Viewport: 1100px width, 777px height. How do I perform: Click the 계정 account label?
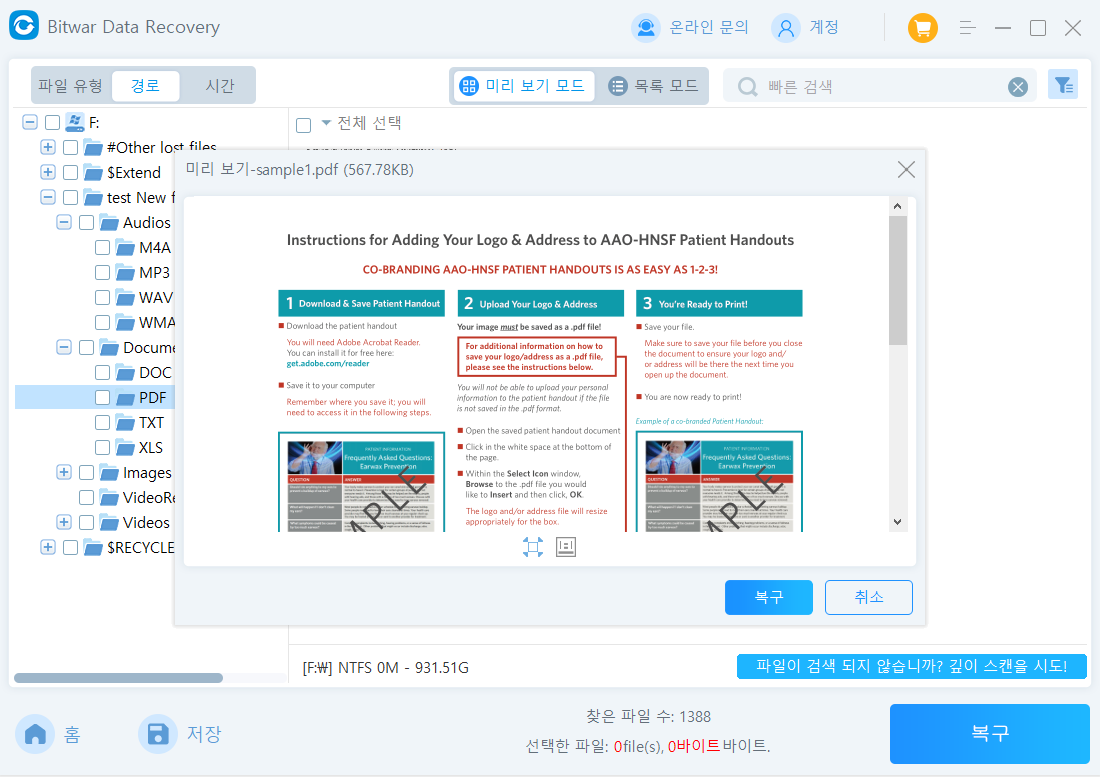tap(824, 27)
